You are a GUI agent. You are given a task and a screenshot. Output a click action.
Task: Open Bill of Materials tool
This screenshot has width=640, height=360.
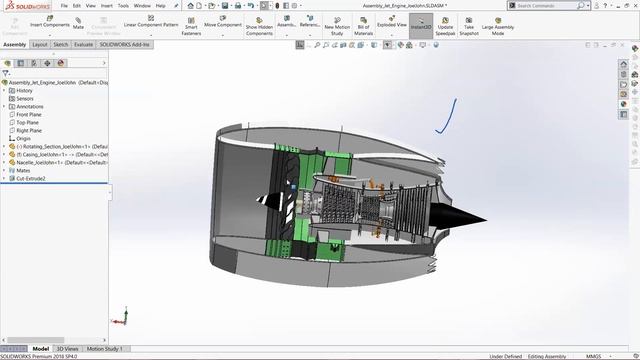[363, 27]
